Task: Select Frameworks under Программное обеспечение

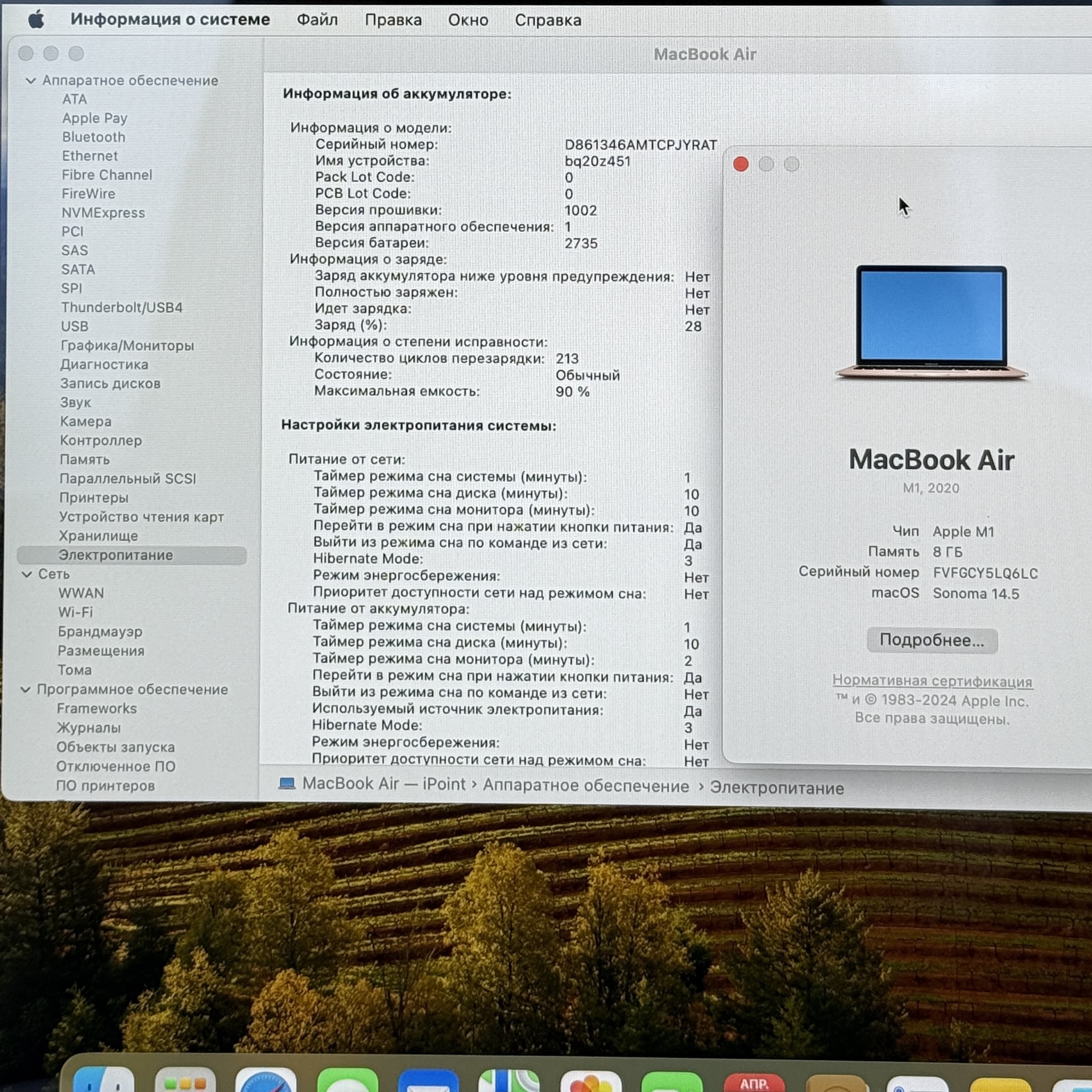Action: [x=97, y=709]
